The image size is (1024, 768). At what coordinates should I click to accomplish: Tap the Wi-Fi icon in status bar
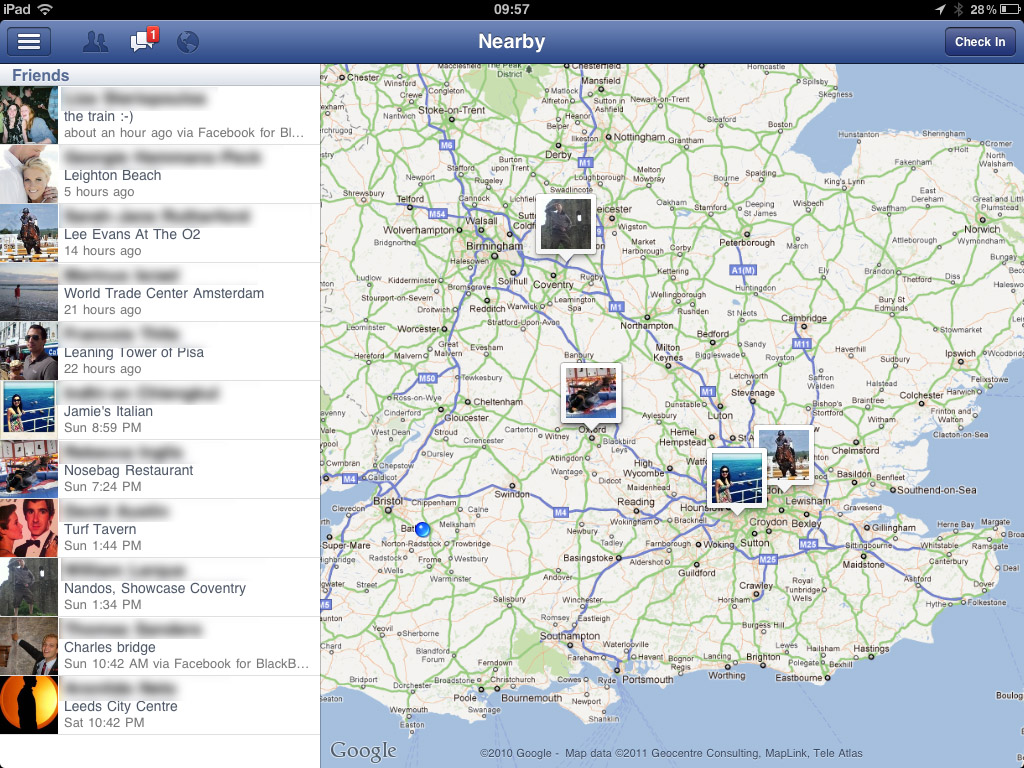[45, 9]
